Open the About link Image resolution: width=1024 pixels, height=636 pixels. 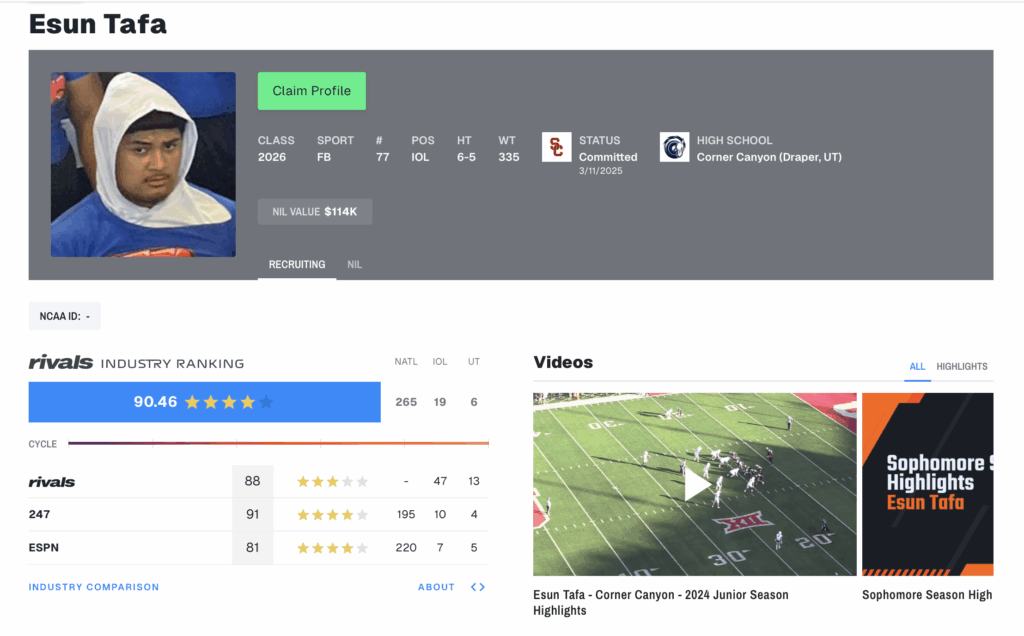[436, 587]
